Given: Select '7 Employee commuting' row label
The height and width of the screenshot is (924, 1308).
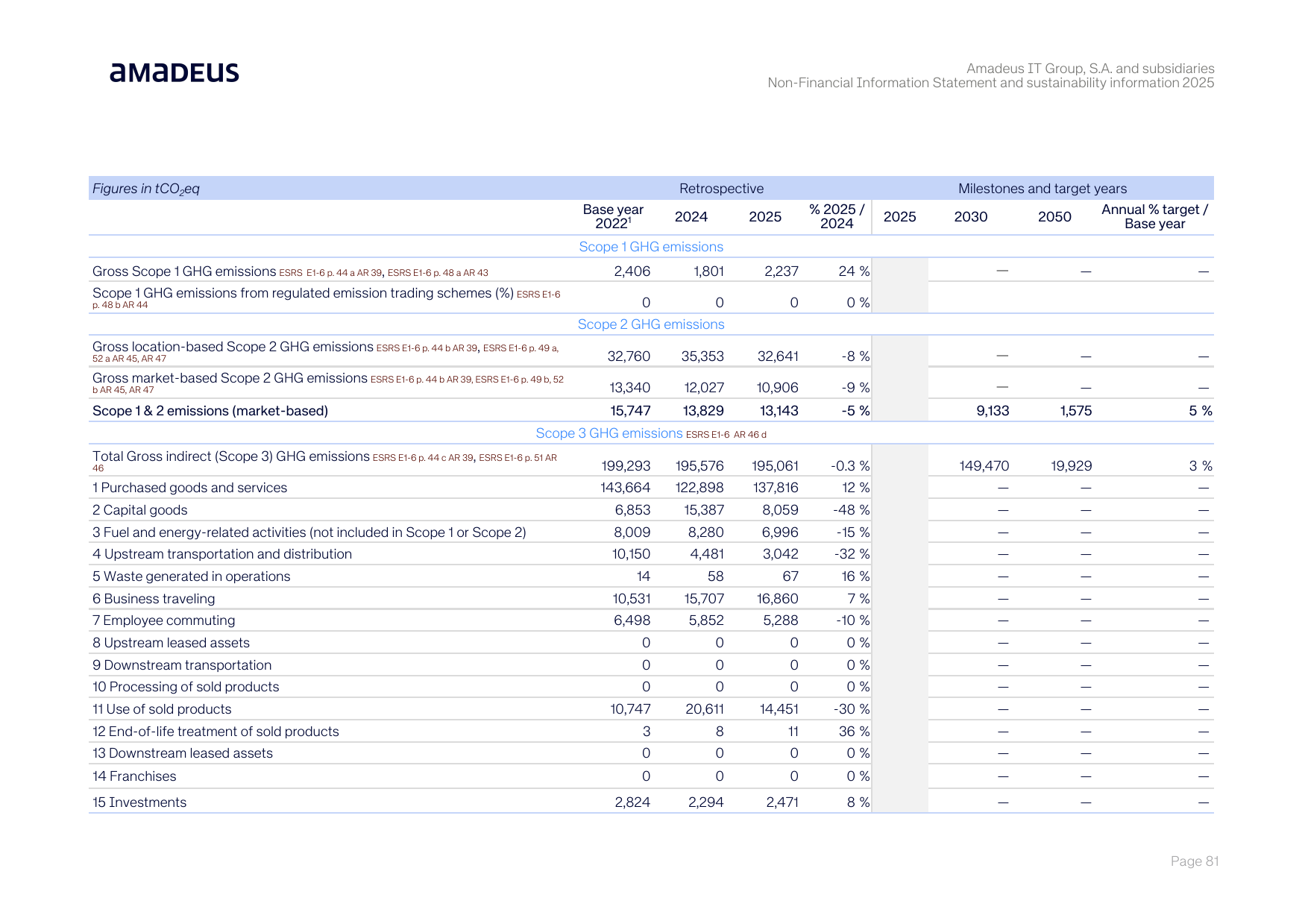Looking at the screenshot, I should click(x=163, y=620).
